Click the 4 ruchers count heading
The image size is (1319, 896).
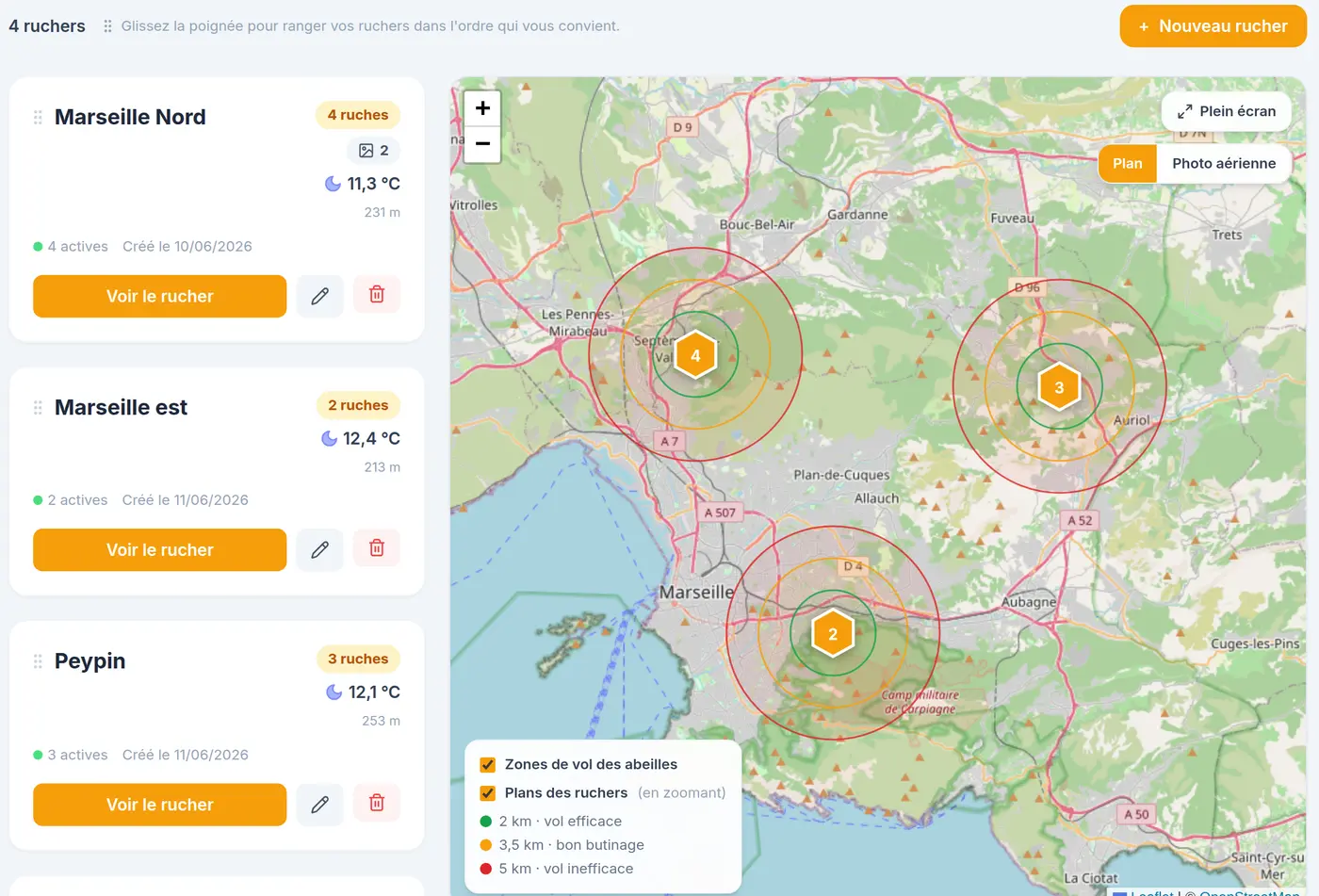point(47,26)
